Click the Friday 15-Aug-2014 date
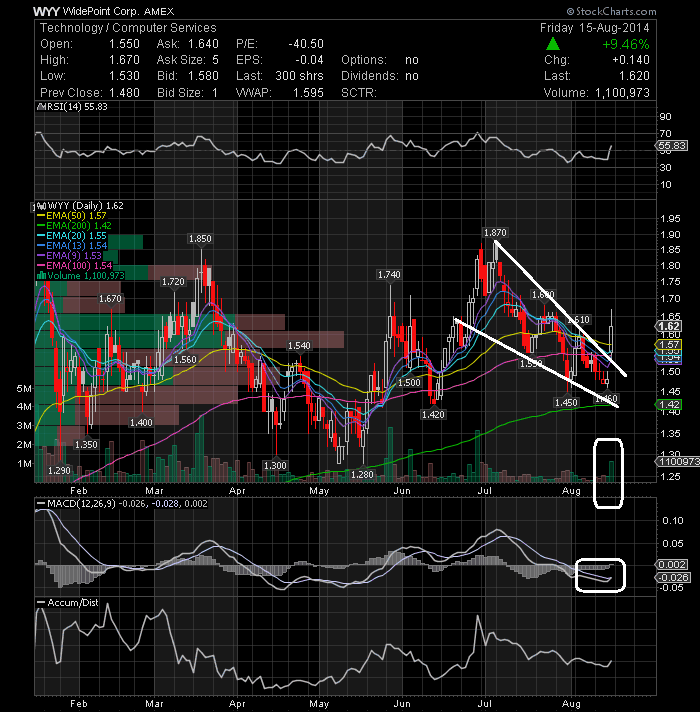 (595, 28)
